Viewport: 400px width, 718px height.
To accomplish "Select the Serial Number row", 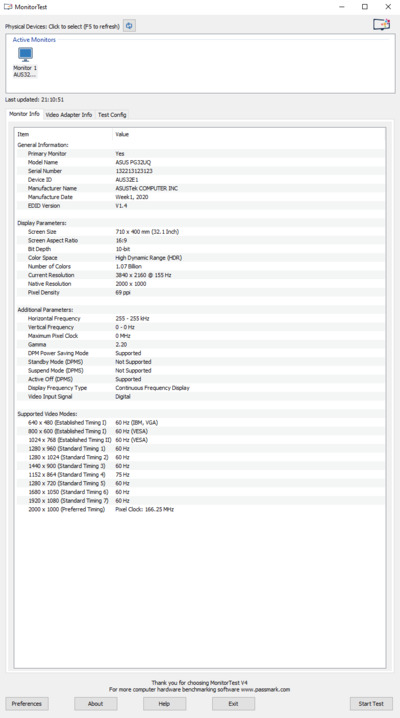I will pyautogui.click(x=200, y=171).
